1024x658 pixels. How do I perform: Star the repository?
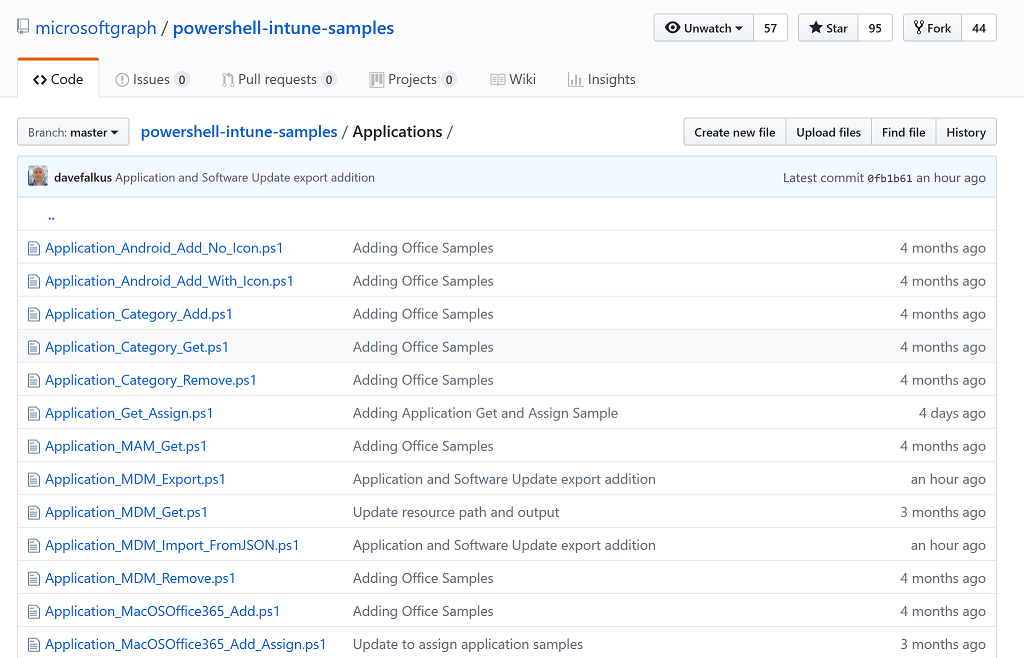pos(828,28)
